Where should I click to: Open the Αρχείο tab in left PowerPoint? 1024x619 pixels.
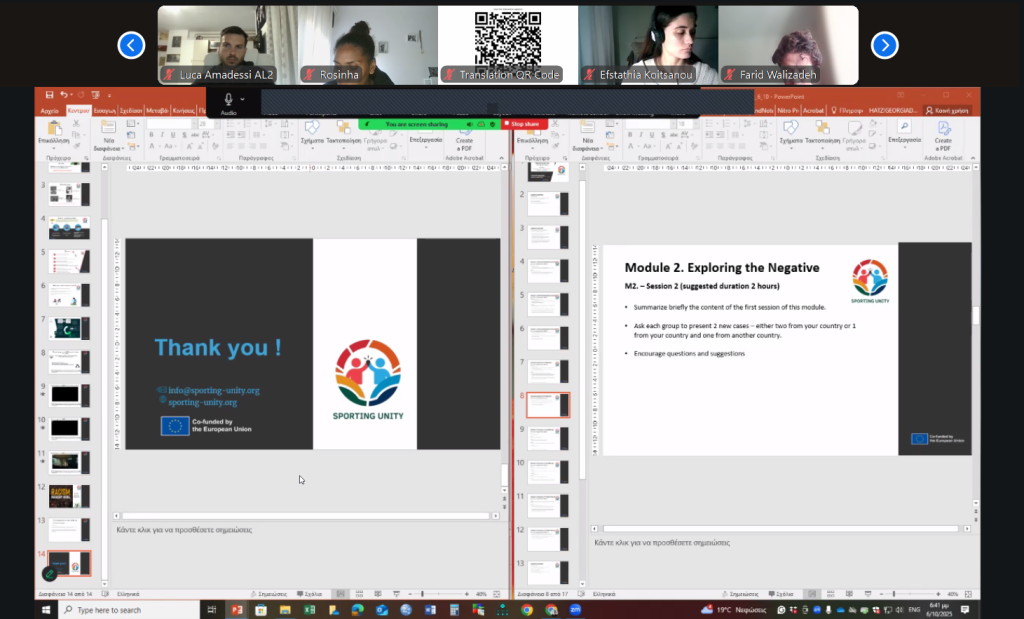[x=49, y=110]
